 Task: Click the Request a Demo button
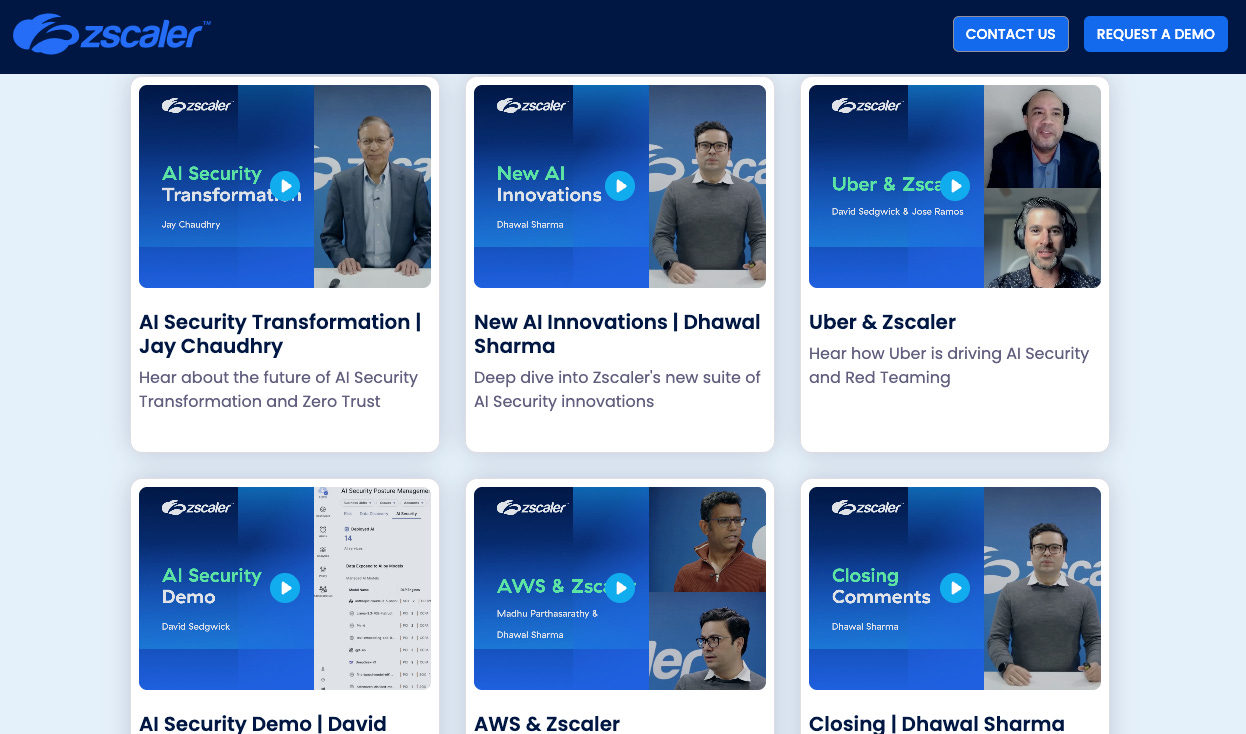(1155, 34)
